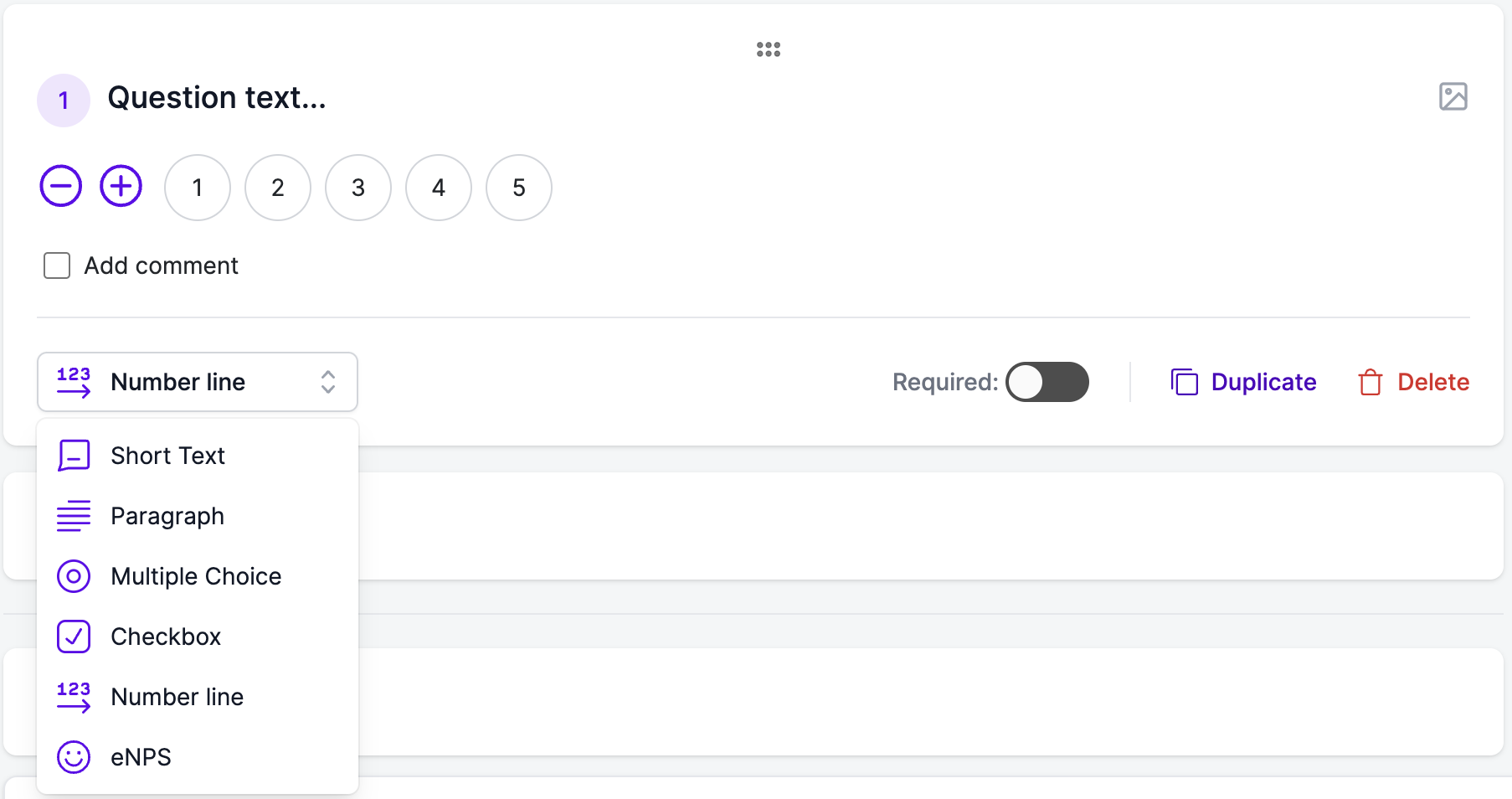Image resolution: width=1512 pixels, height=799 pixels.
Task: Click the drag handle dots icon
Action: pyautogui.click(x=769, y=49)
